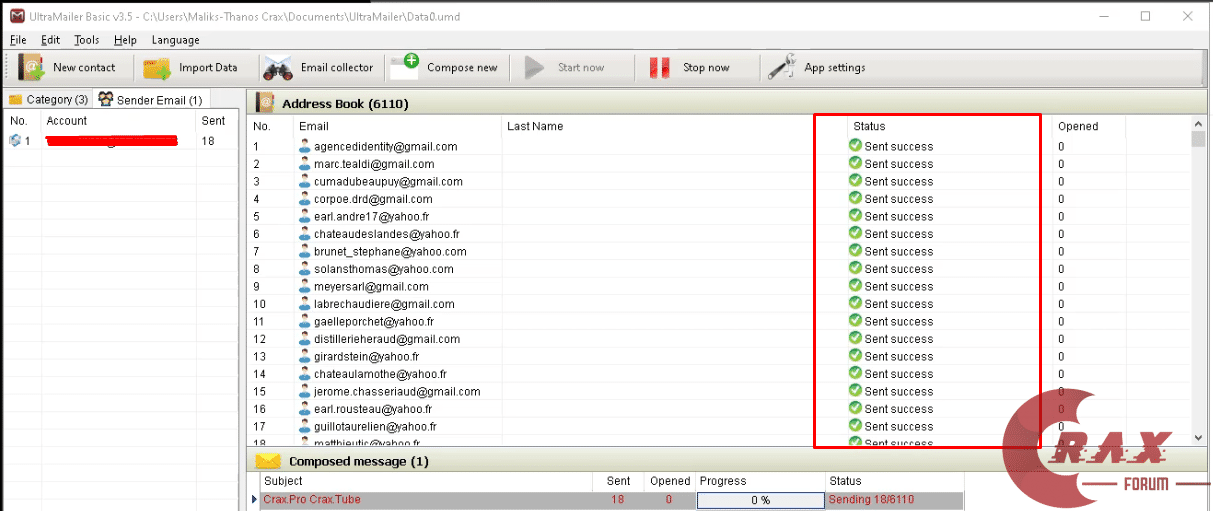Click the address book scroll down arrow

(x=1198, y=437)
